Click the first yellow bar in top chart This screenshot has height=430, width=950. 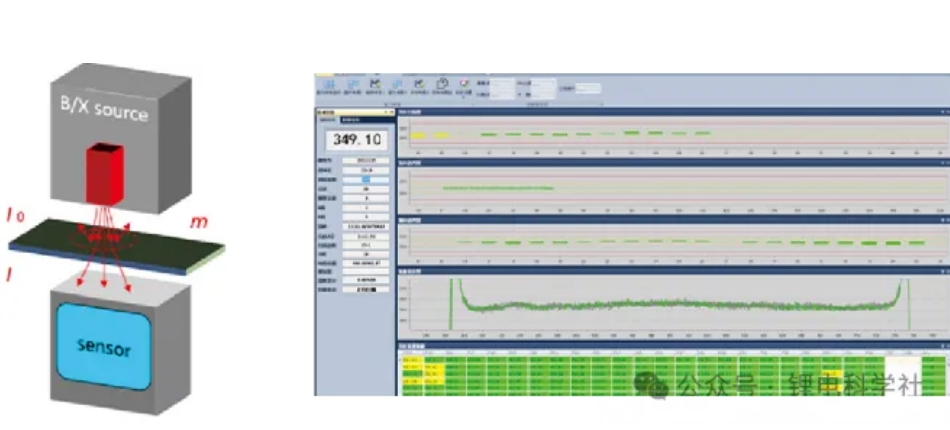coord(418,135)
